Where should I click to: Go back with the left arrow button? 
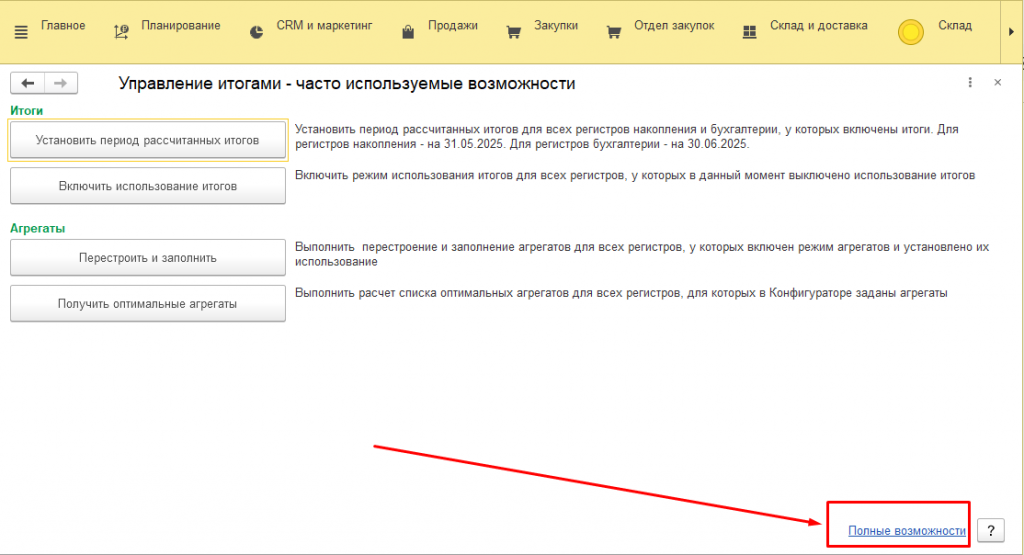[x=27, y=83]
